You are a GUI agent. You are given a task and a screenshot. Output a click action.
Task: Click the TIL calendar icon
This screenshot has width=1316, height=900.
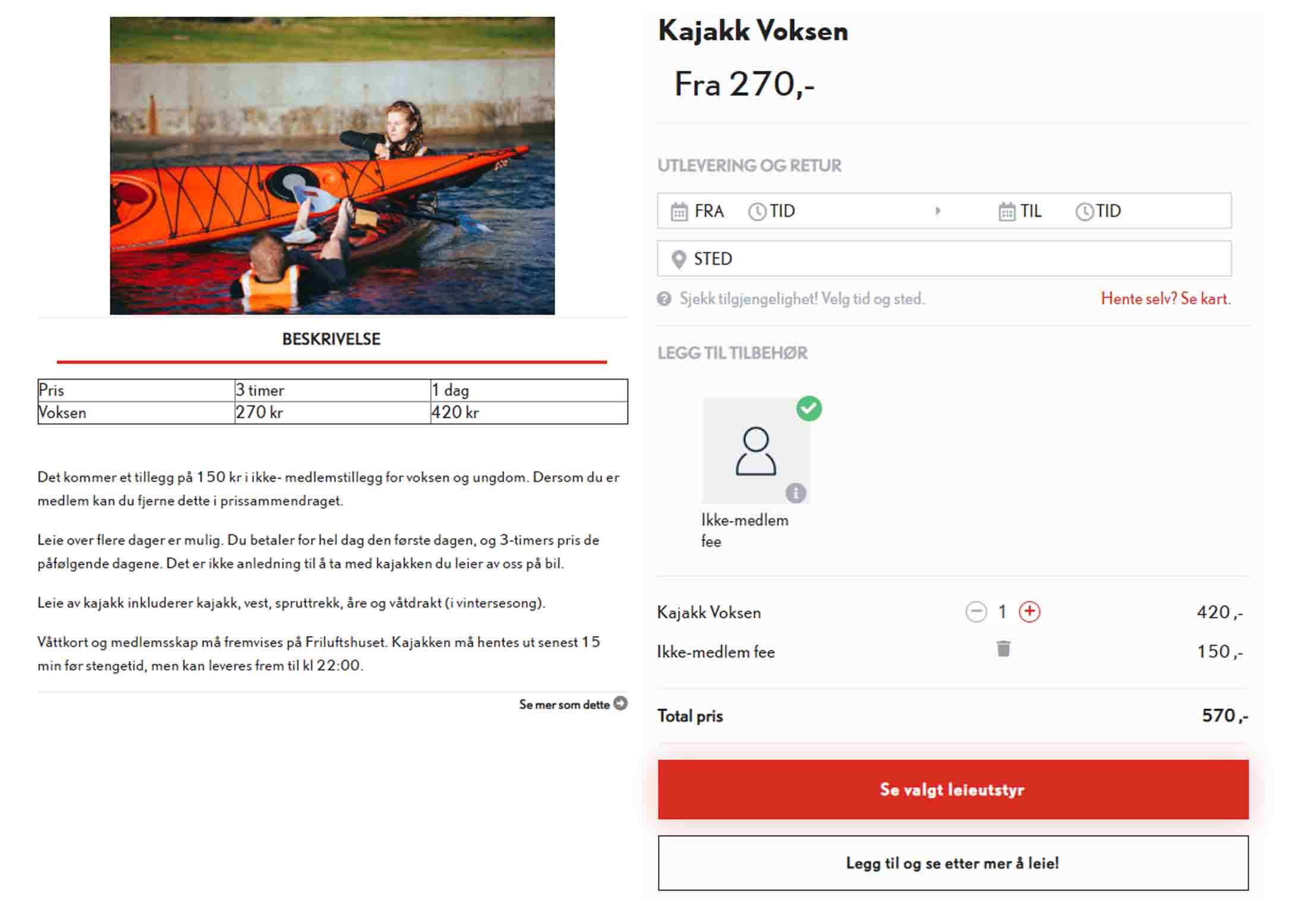1006,212
